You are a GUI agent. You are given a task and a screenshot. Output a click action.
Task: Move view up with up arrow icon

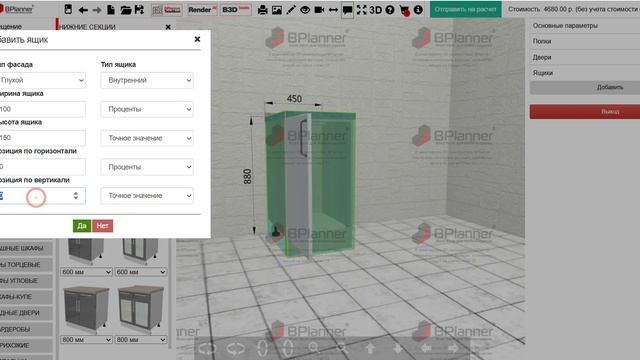[x=370, y=348]
